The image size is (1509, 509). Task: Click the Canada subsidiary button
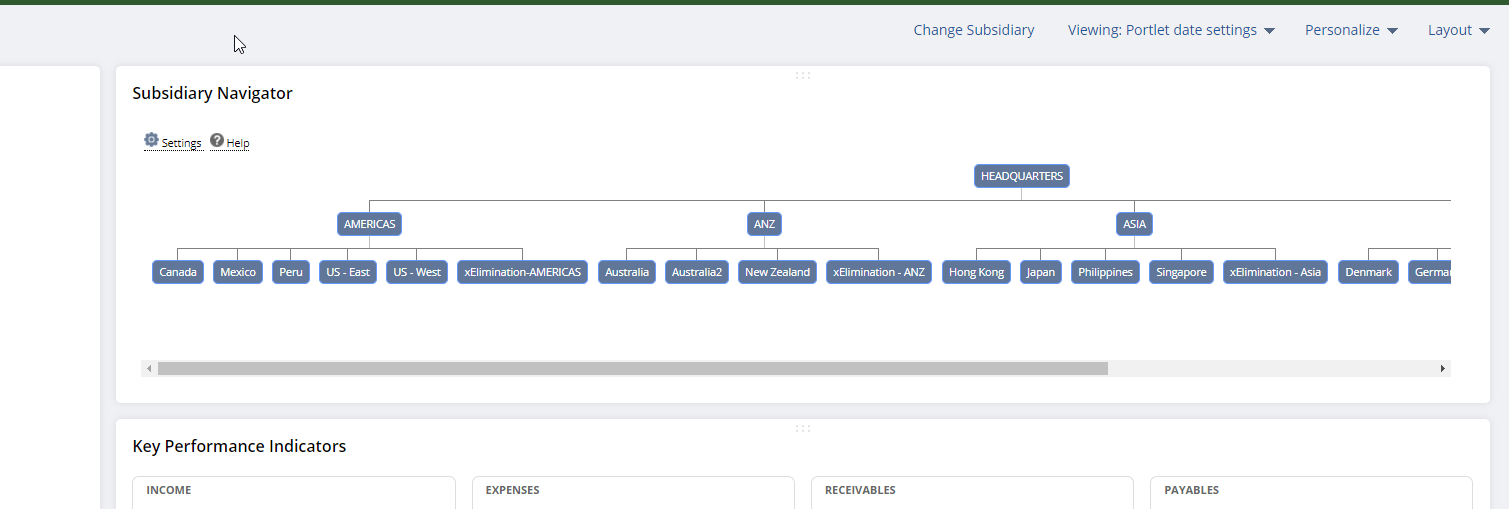pyautogui.click(x=178, y=272)
